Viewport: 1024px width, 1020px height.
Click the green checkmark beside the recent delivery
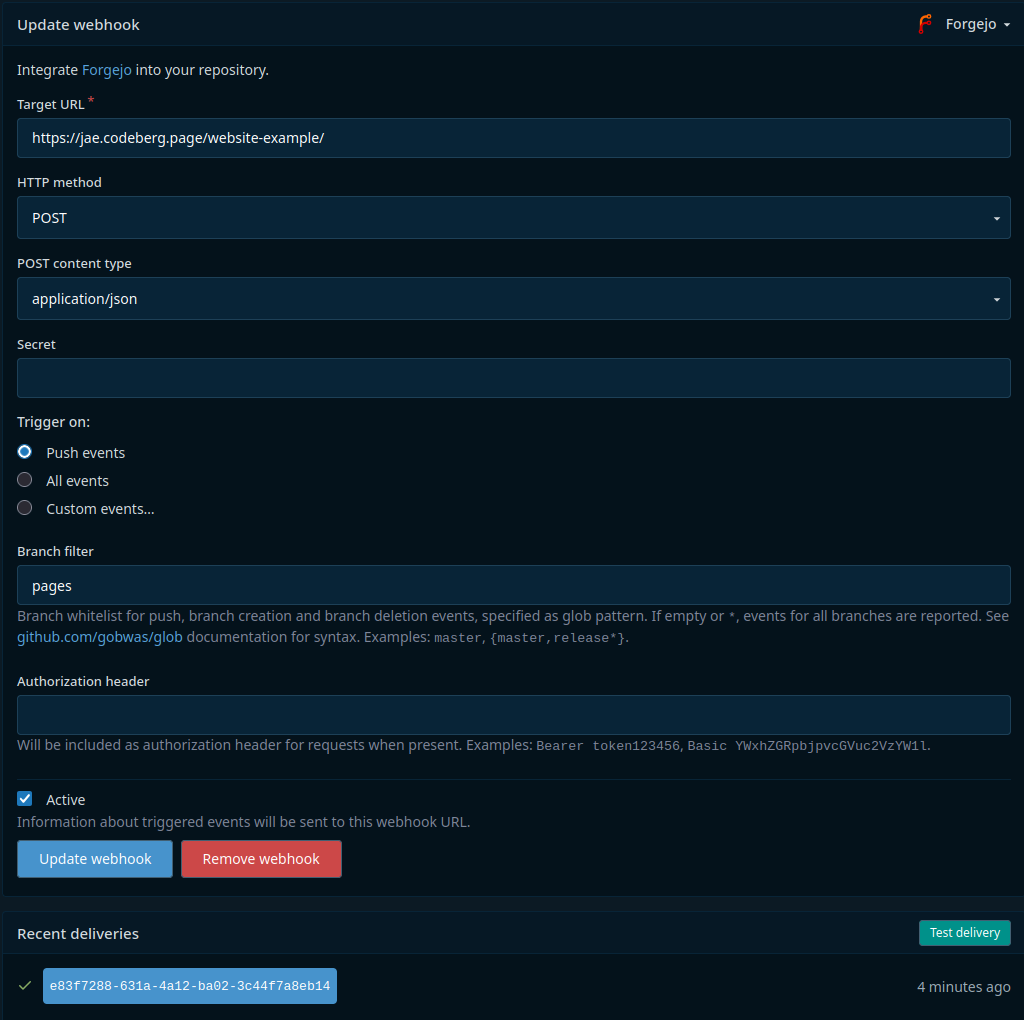(22, 985)
